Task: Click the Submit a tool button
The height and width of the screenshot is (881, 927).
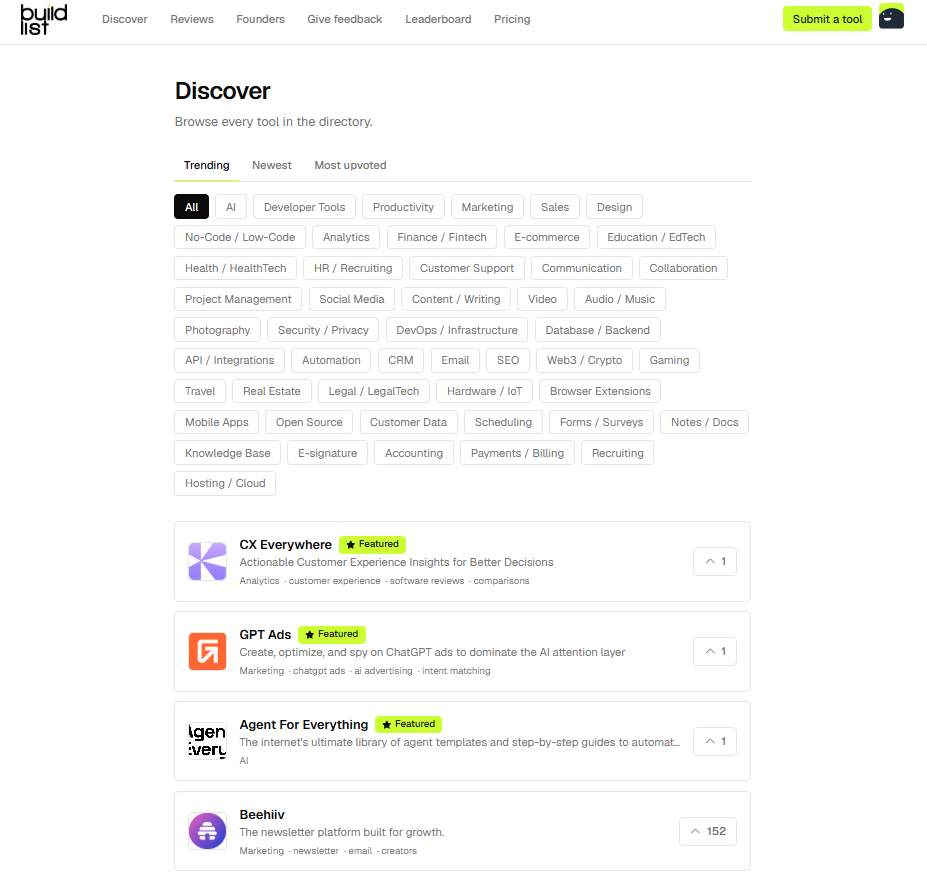Action: 827,19
